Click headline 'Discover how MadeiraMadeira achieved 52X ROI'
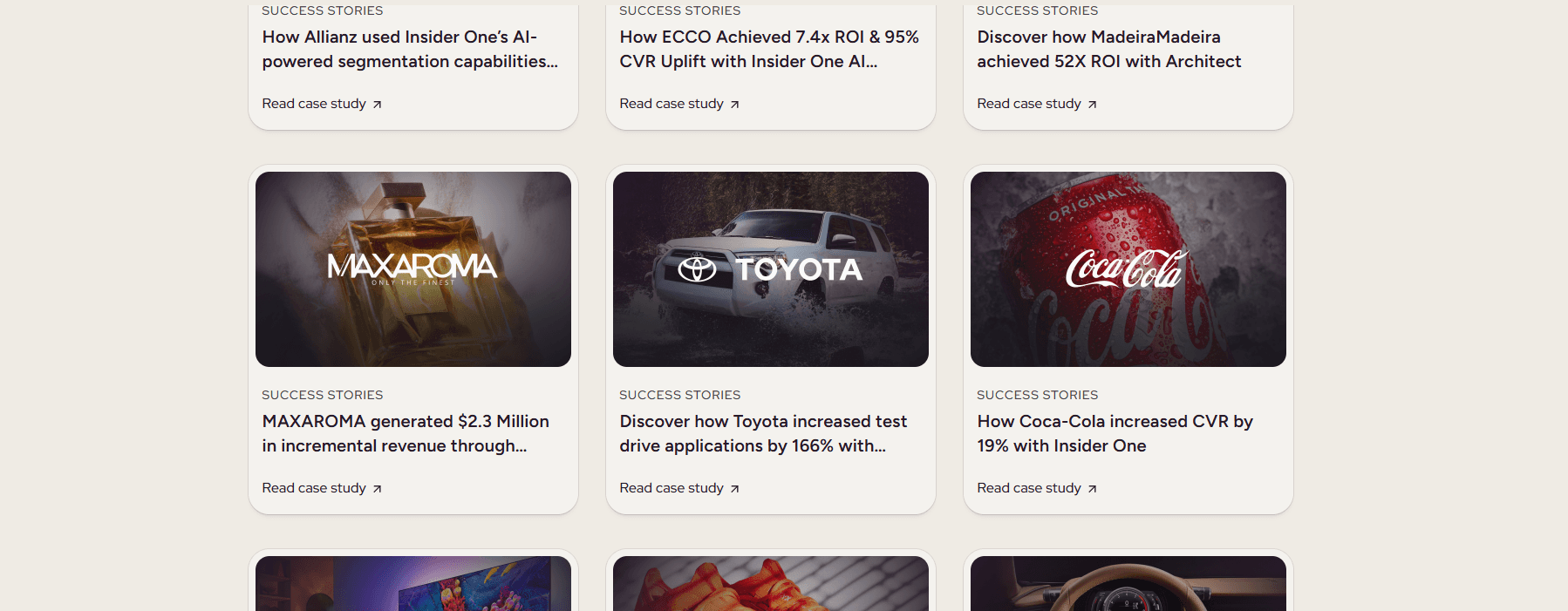This screenshot has height=611, width=1568. coord(1108,49)
